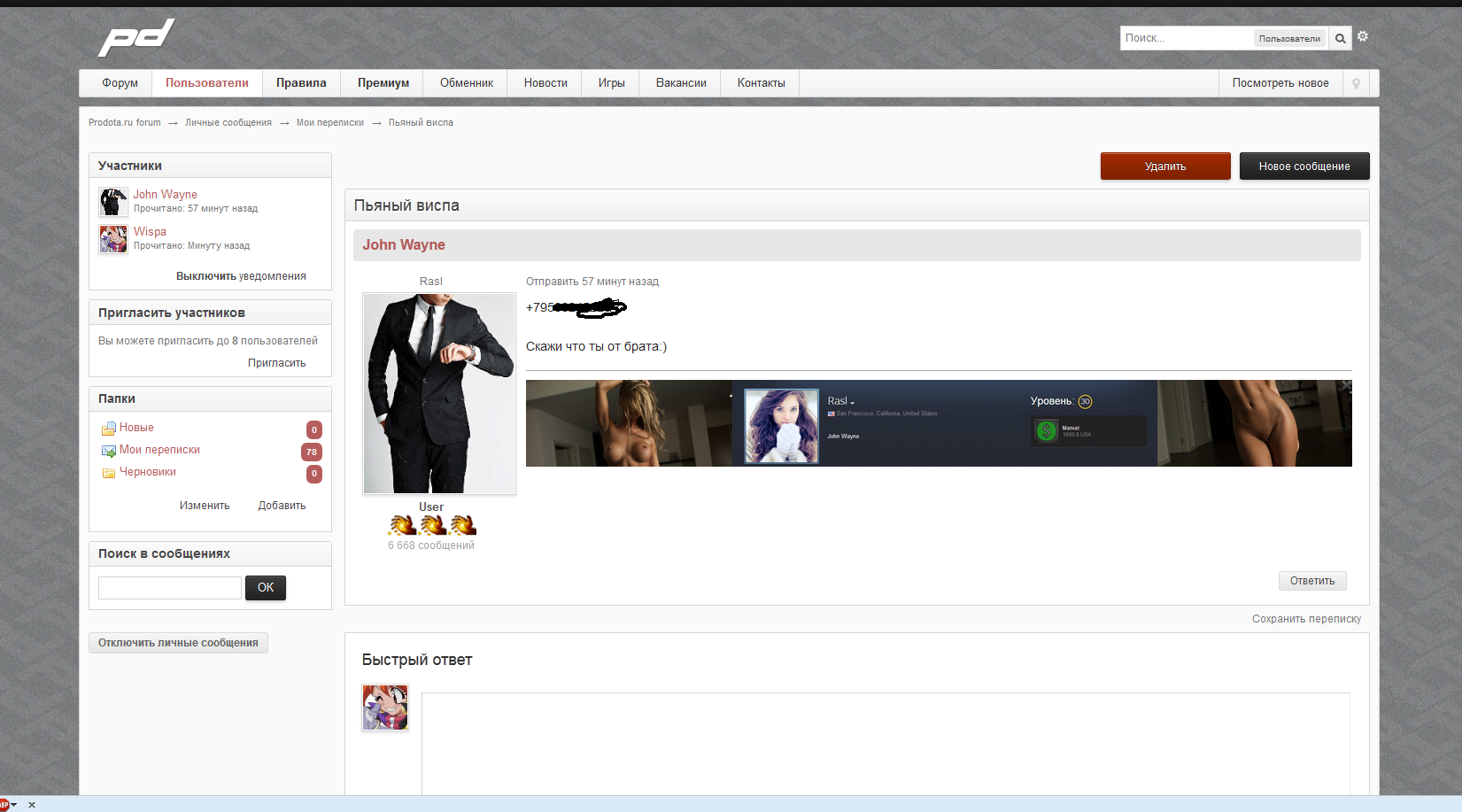
Task: Click the rank stars icons under User
Action: 432,526
